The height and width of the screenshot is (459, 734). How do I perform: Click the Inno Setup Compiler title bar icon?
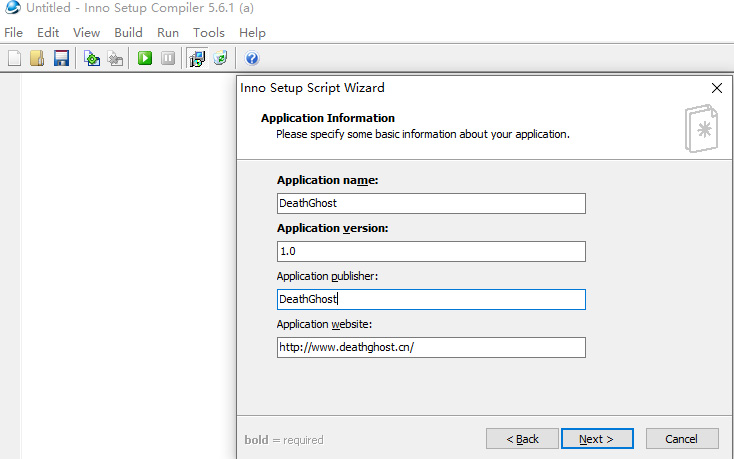point(13,7)
